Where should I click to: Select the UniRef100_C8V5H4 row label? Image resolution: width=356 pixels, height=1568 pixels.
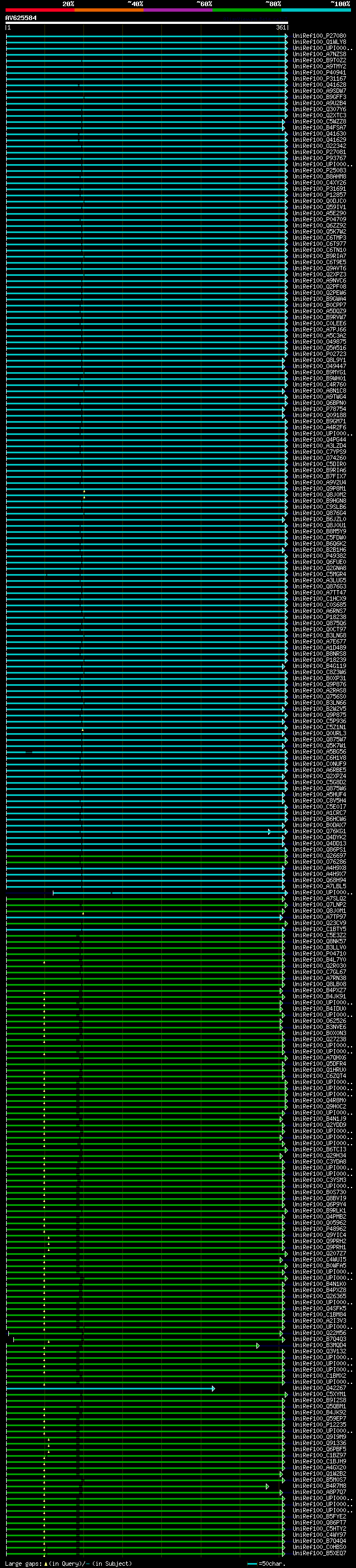[319, 800]
